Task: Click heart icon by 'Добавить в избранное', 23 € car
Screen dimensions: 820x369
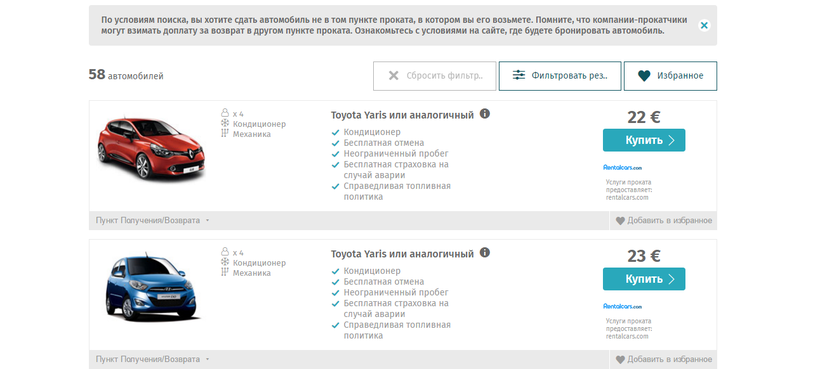Action: point(620,360)
